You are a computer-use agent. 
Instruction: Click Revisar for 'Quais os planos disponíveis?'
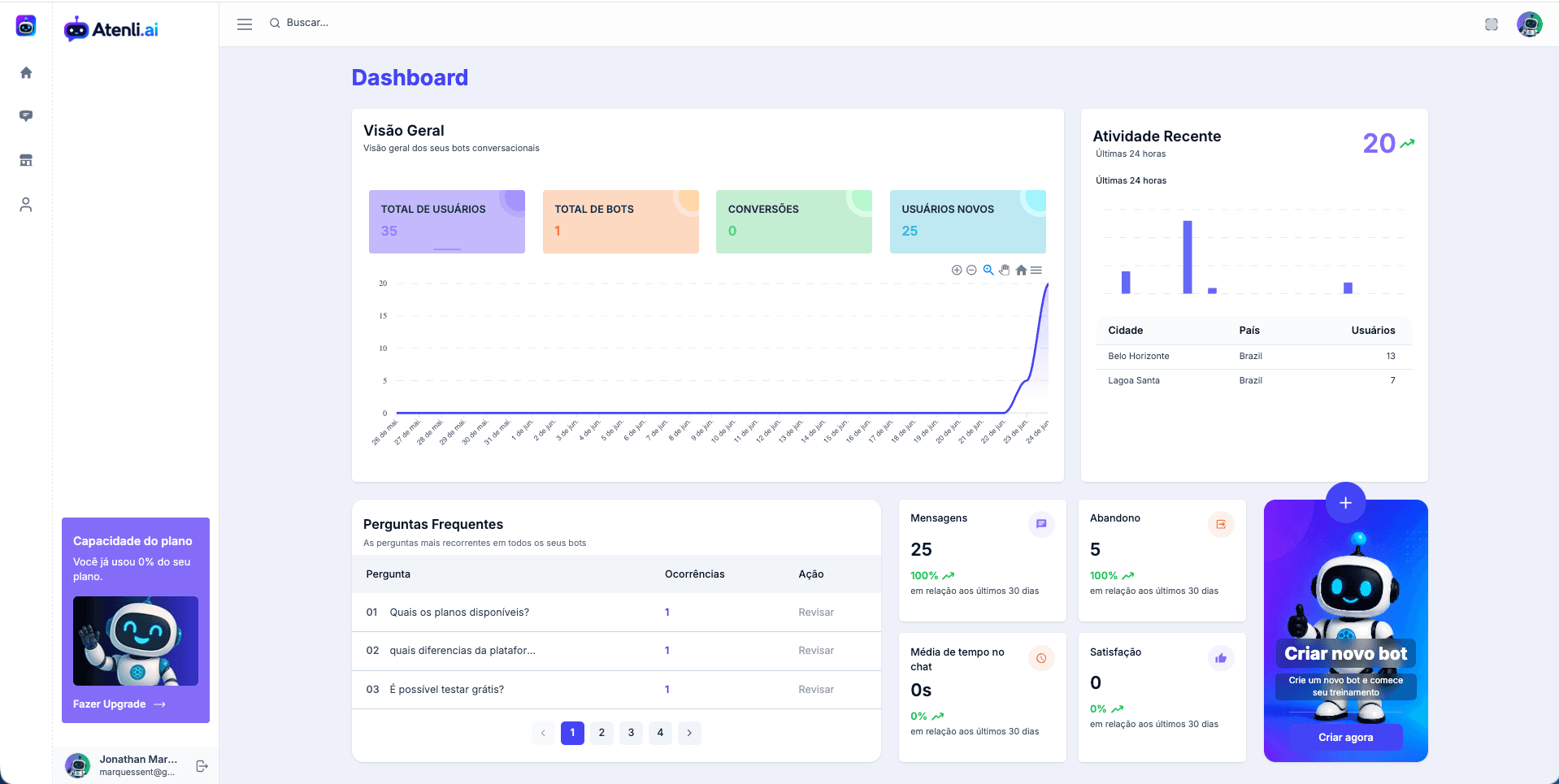click(x=816, y=613)
